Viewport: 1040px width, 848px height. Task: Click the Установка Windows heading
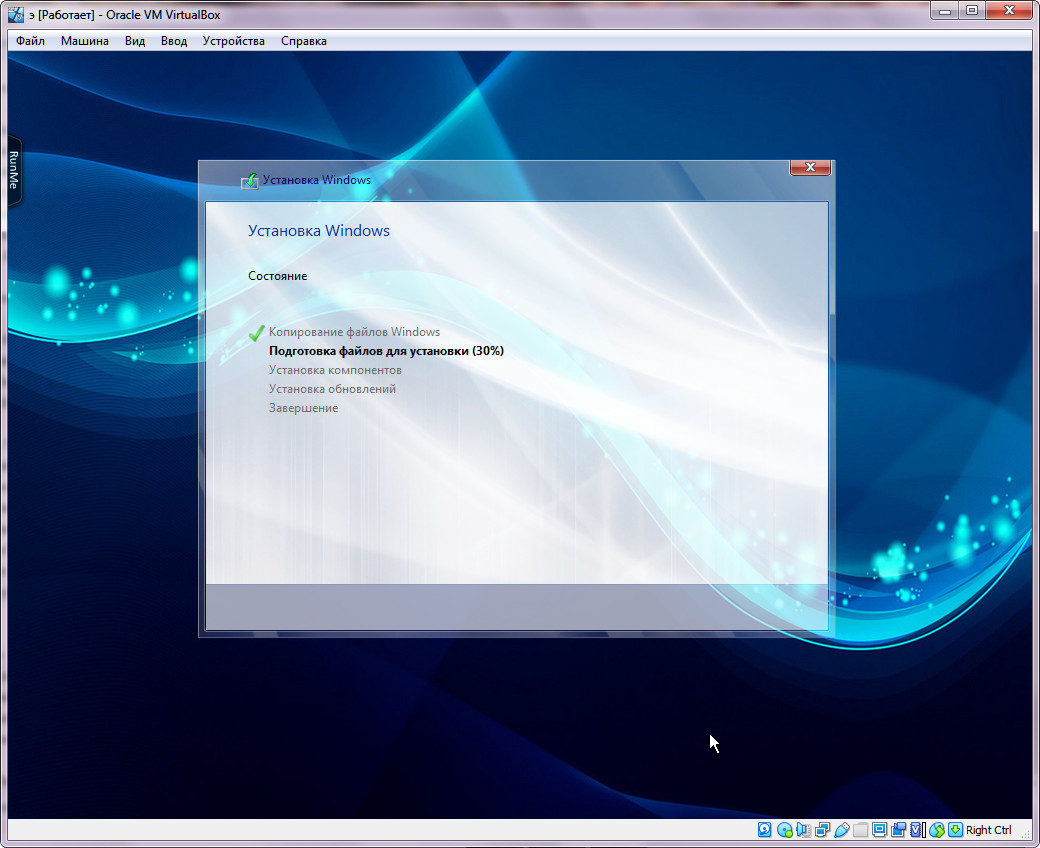(319, 231)
